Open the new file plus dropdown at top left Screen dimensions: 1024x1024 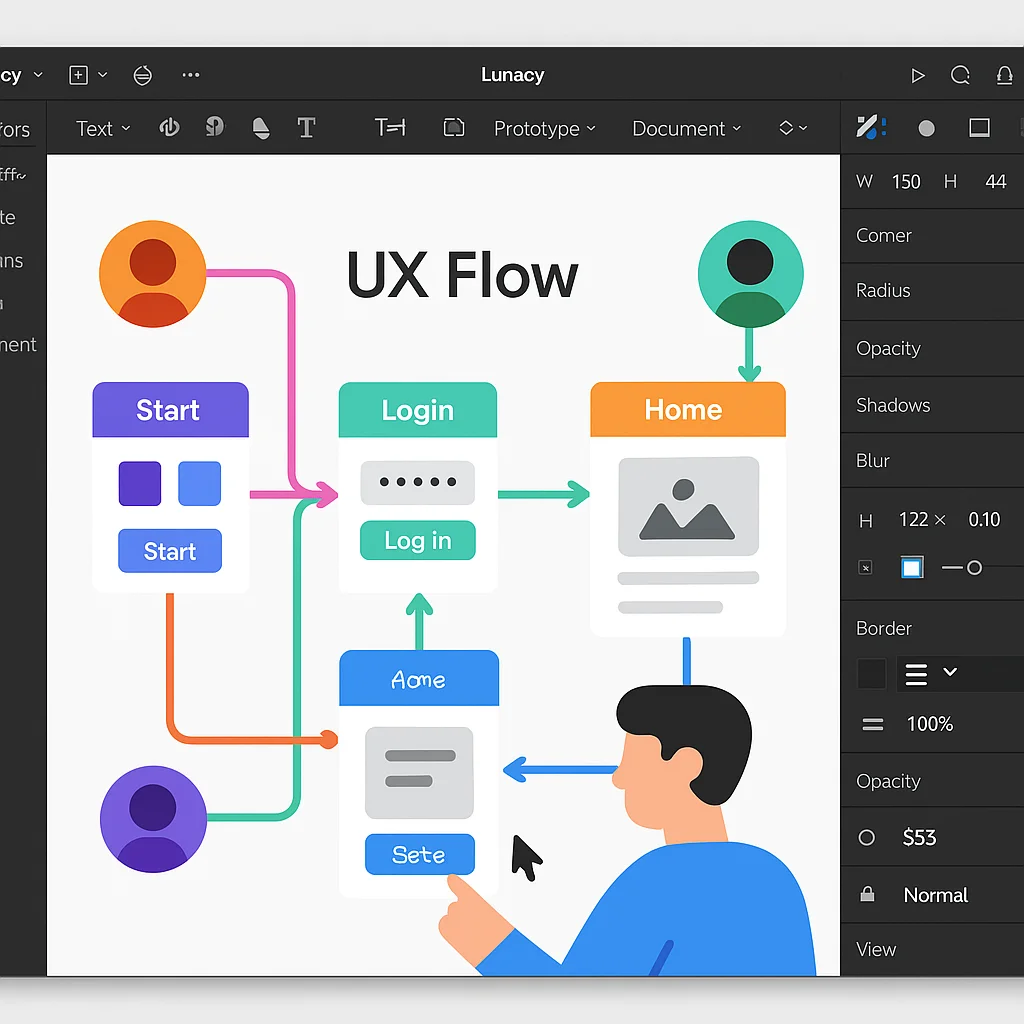(86, 75)
